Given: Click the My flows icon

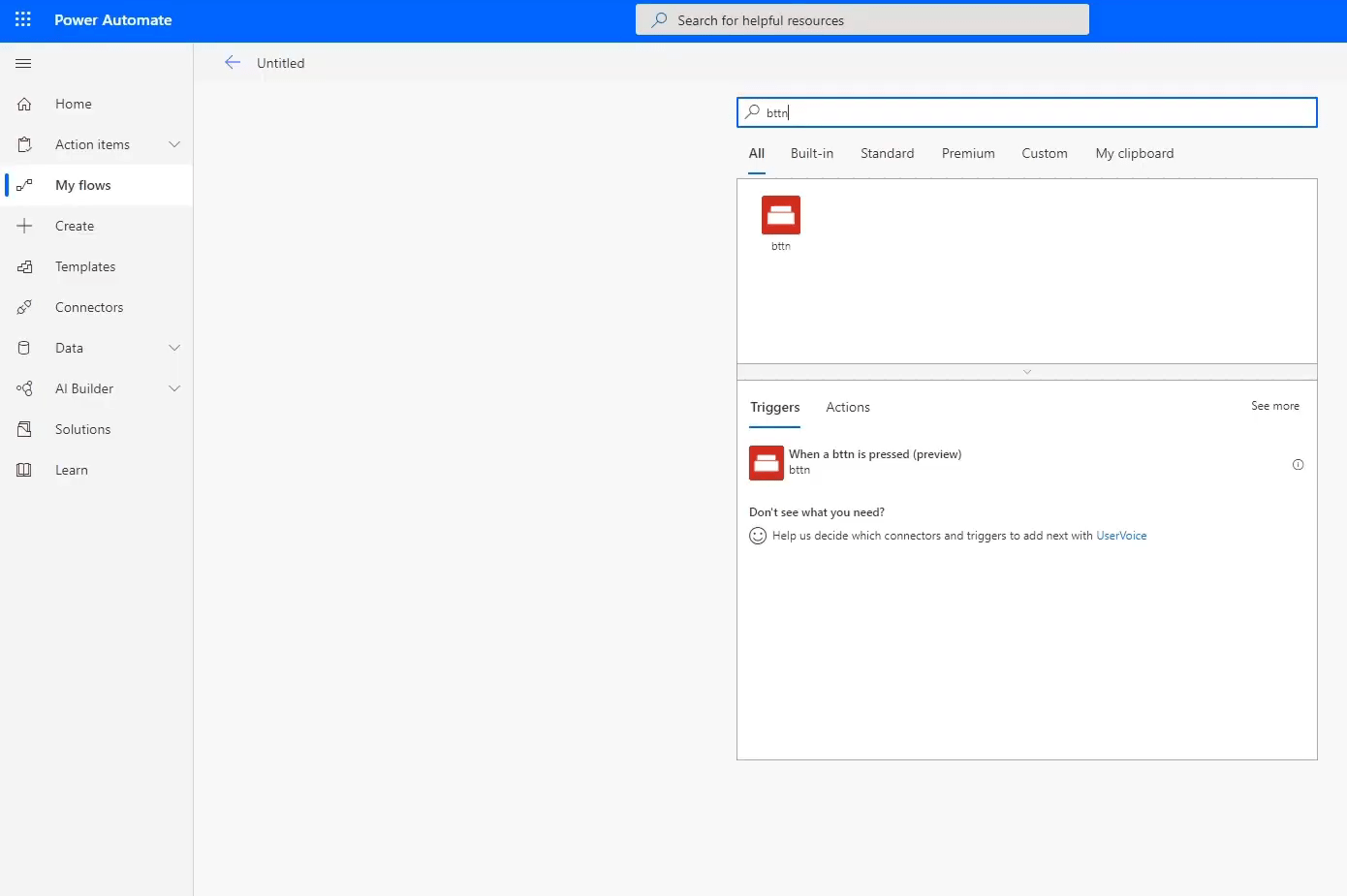Looking at the screenshot, I should pyautogui.click(x=24, y=185).
